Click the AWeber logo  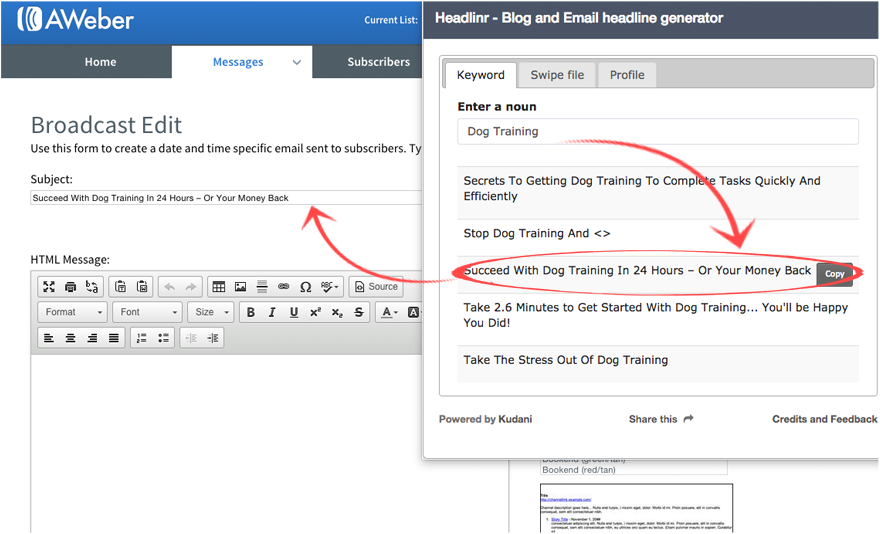[75, 19]
